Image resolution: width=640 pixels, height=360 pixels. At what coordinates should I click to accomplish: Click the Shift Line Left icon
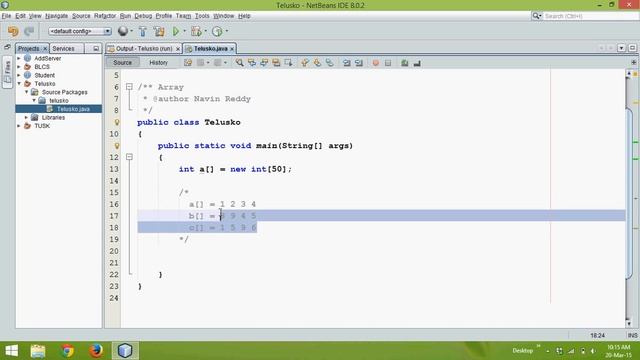tap(347, 63)
